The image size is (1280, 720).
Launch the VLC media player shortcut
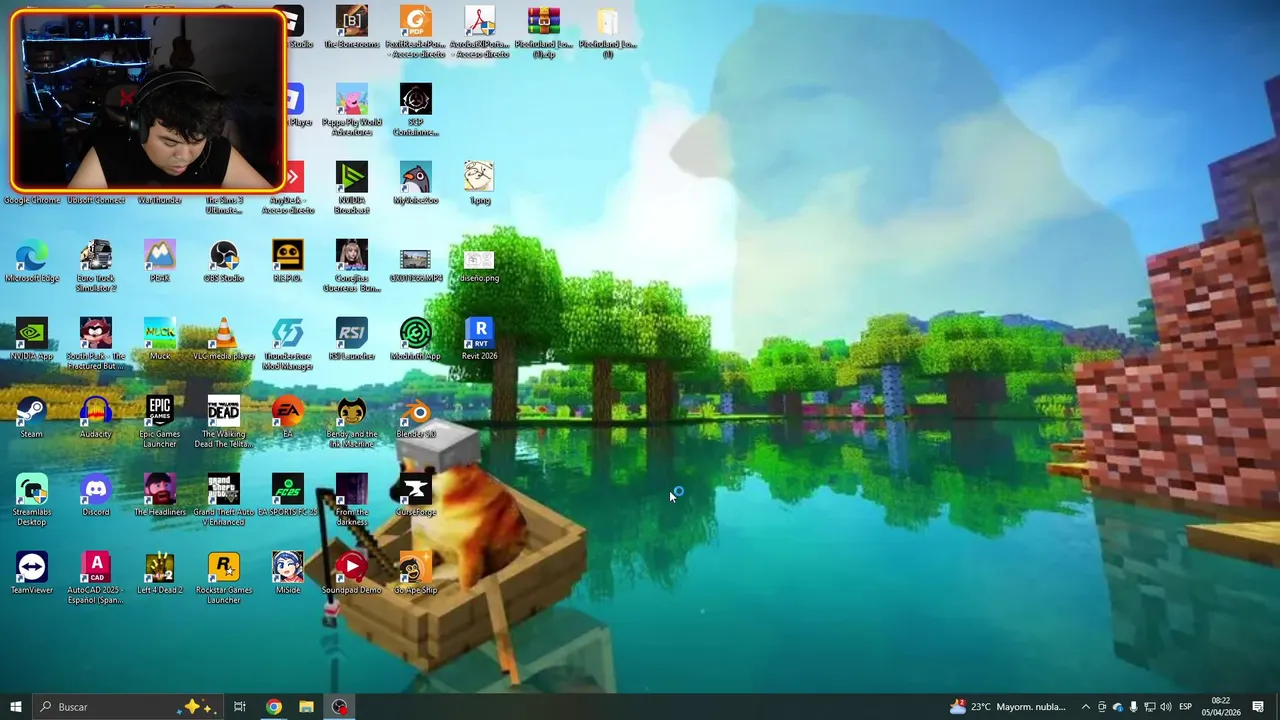[x=224, y=339]
